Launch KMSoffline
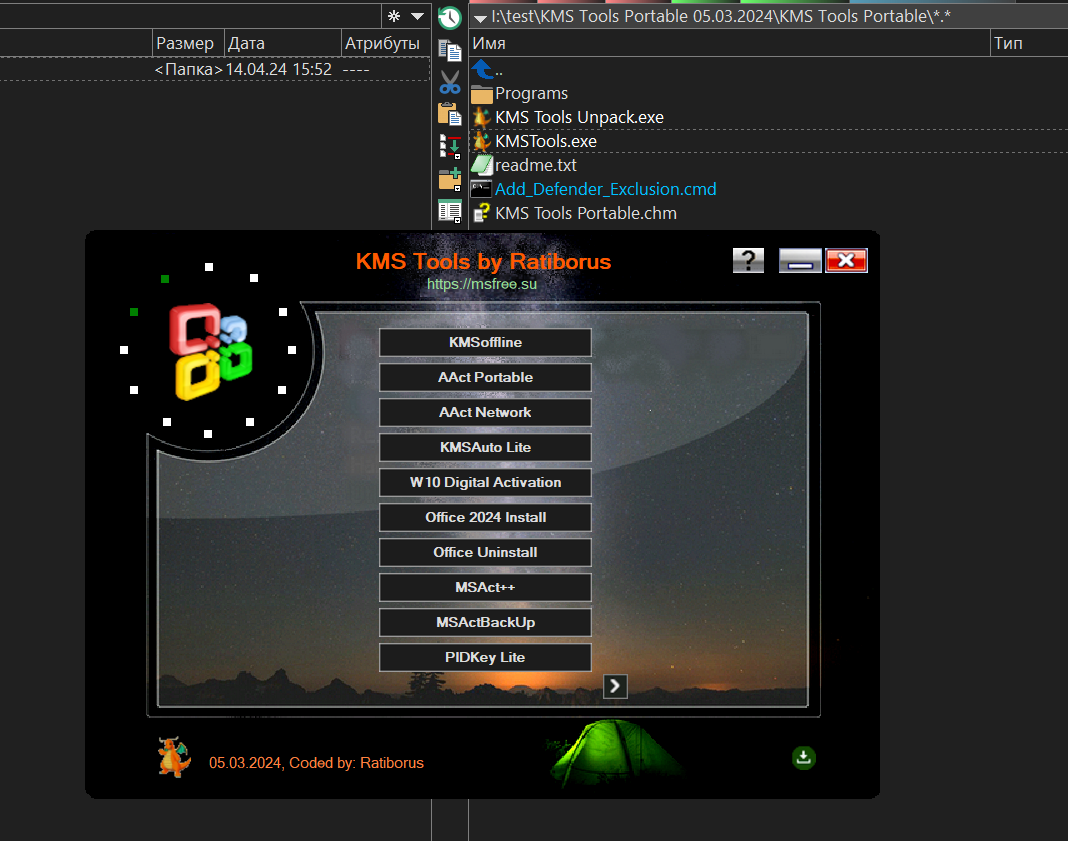Screen dimensions: 1068x841 pos(485,343)
